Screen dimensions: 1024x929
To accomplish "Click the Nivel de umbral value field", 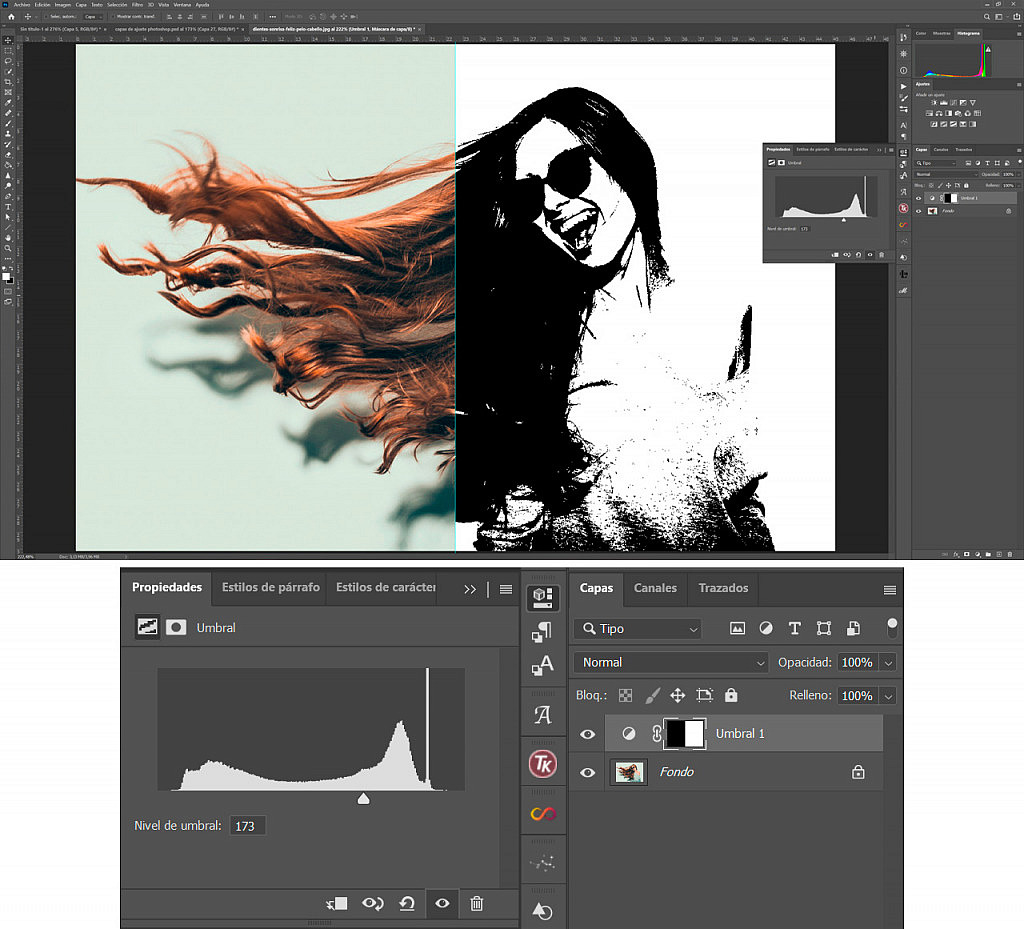I will coord(247,825).
